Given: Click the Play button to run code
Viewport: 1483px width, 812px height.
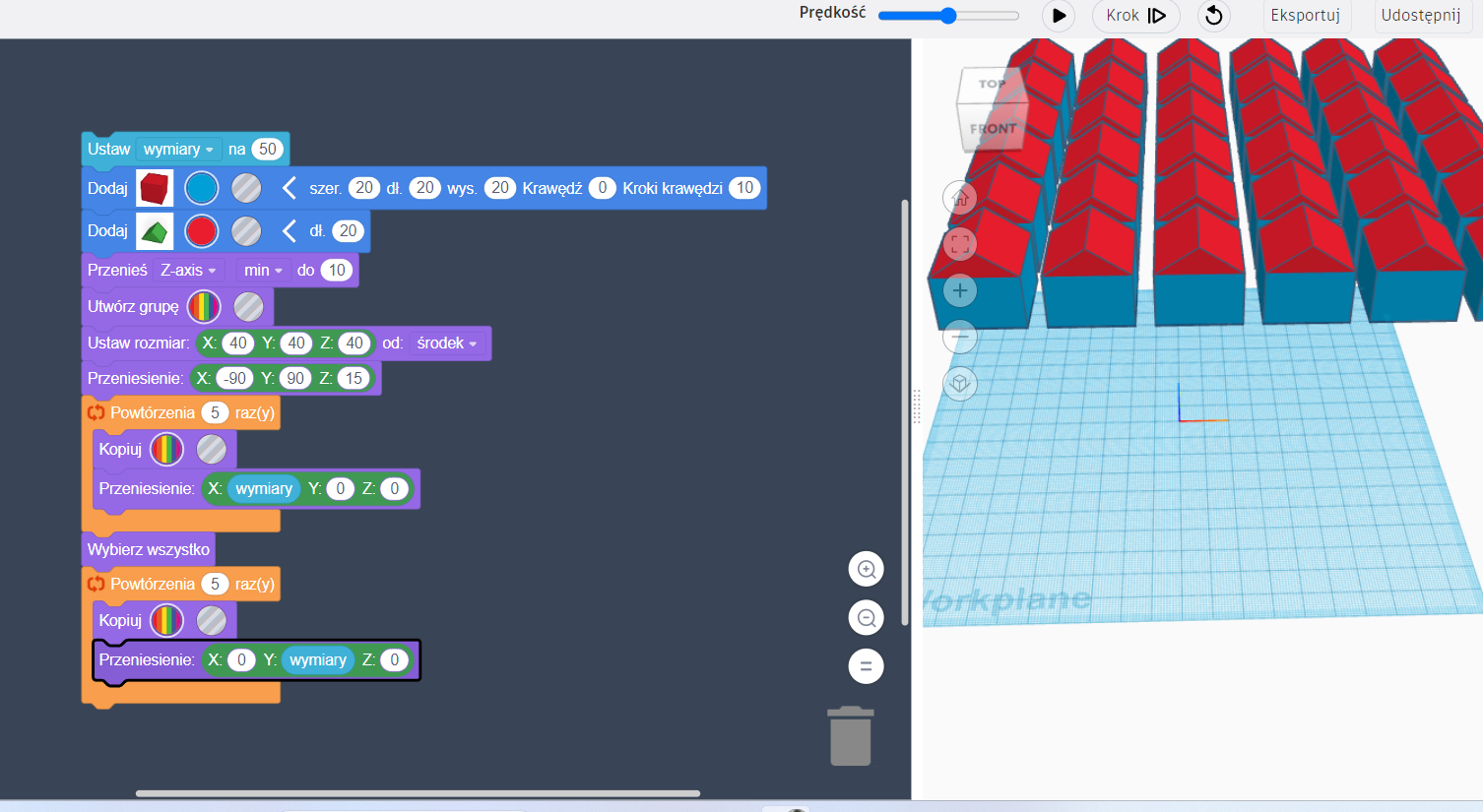Looking at the screenshot, I should (1059, 16).
